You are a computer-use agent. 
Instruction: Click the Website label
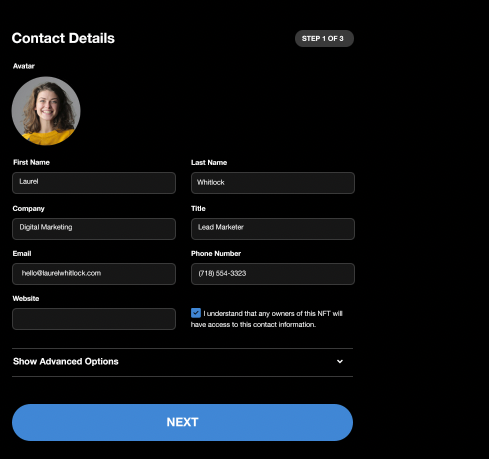click(x=26, y=298)
